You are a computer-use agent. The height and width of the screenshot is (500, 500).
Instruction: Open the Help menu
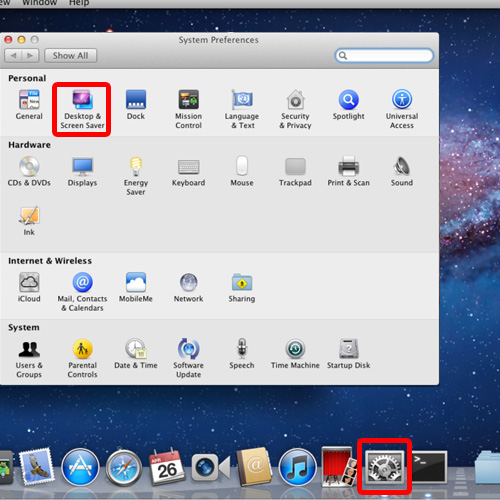(x=79, y=3)
